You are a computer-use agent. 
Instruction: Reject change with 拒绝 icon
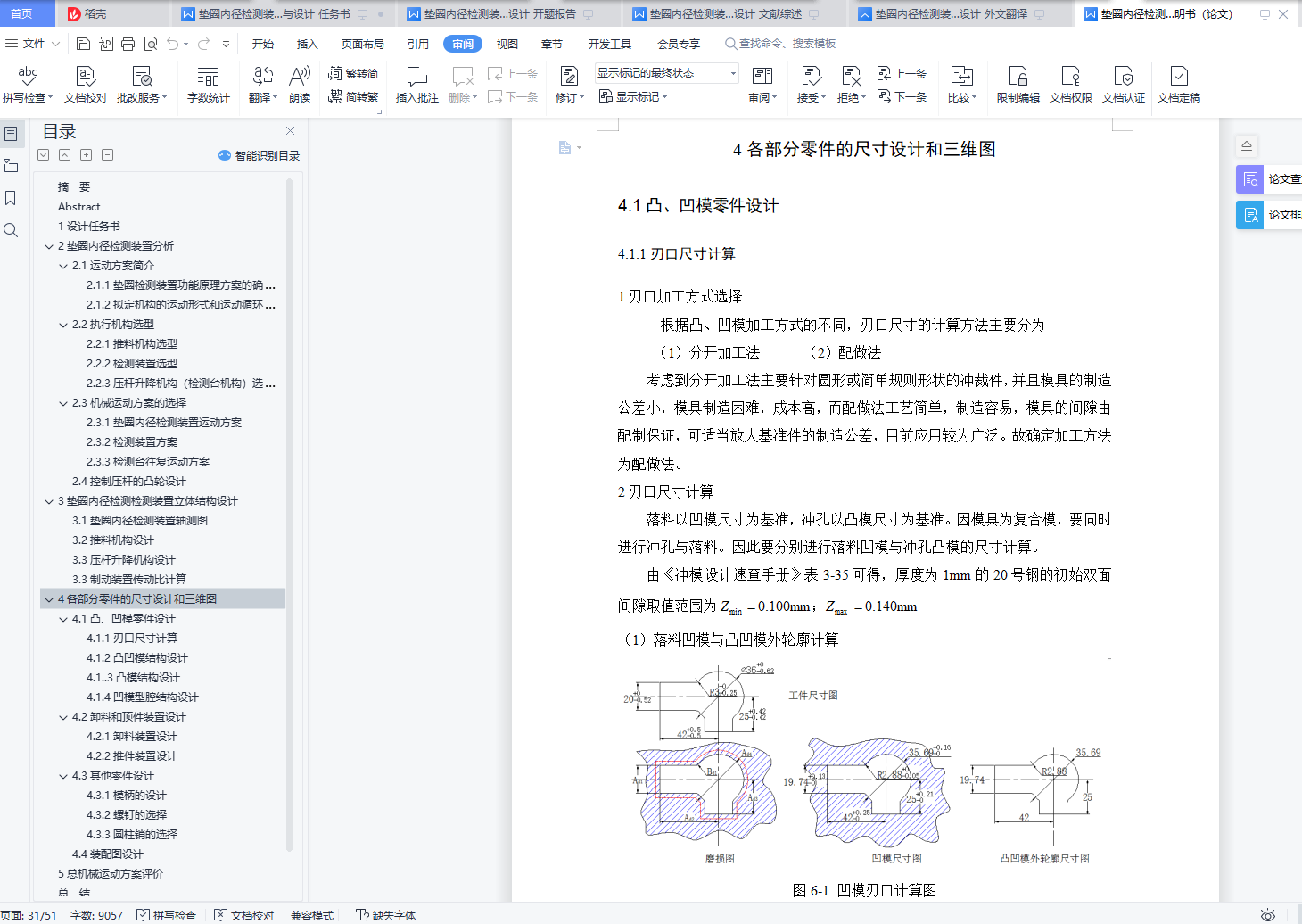tap(851, 77)
